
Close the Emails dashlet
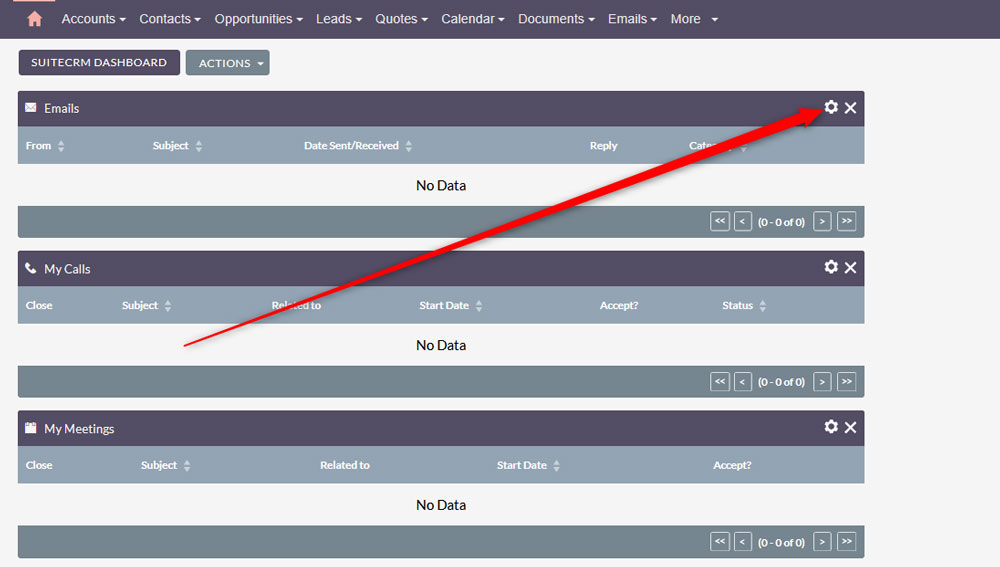coord(850,108)
